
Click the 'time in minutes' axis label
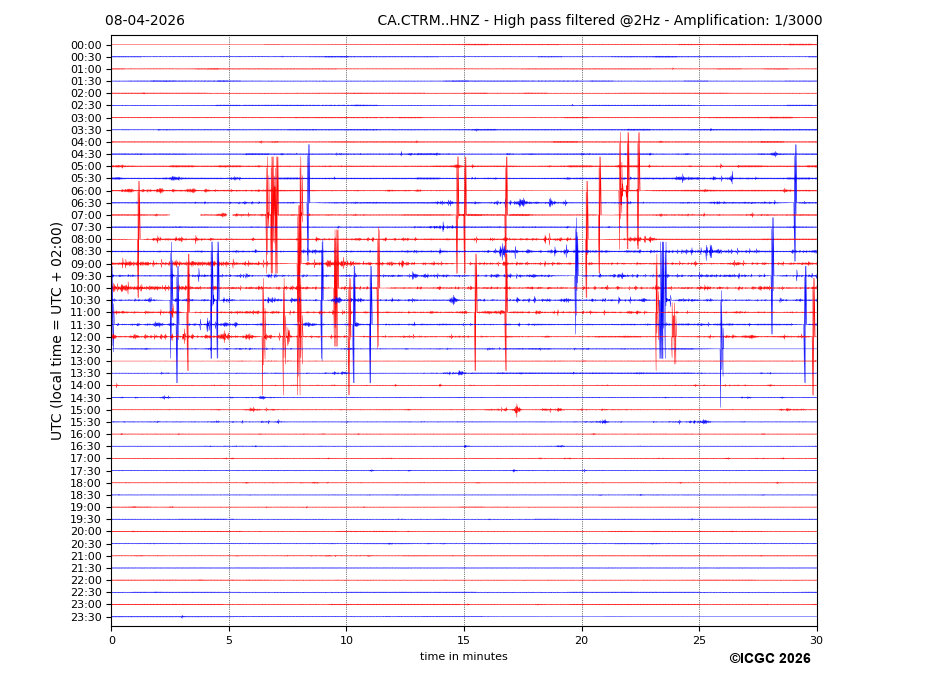[463, 656]
